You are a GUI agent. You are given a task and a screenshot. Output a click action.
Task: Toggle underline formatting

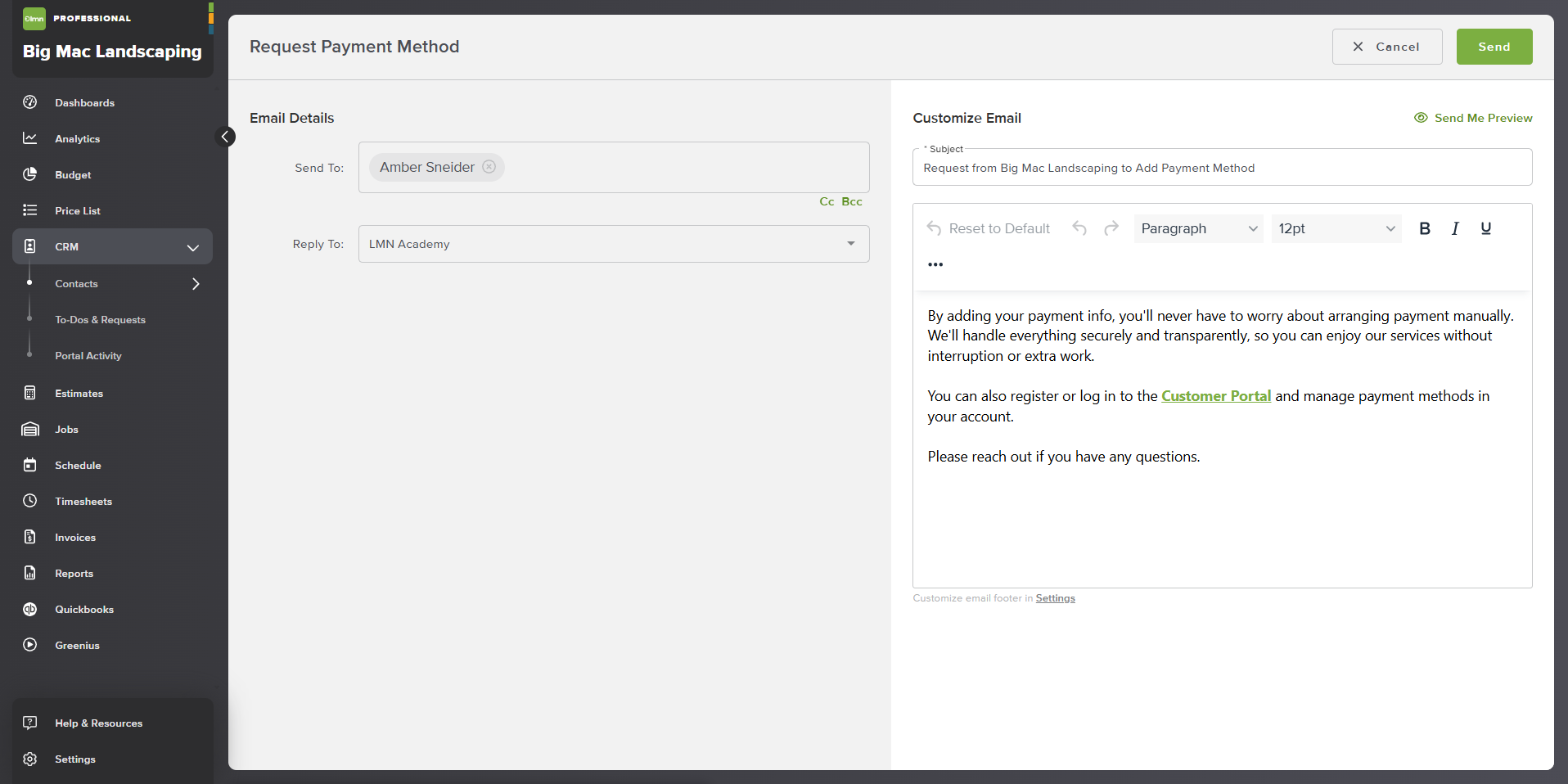[x=1486, y=228]
